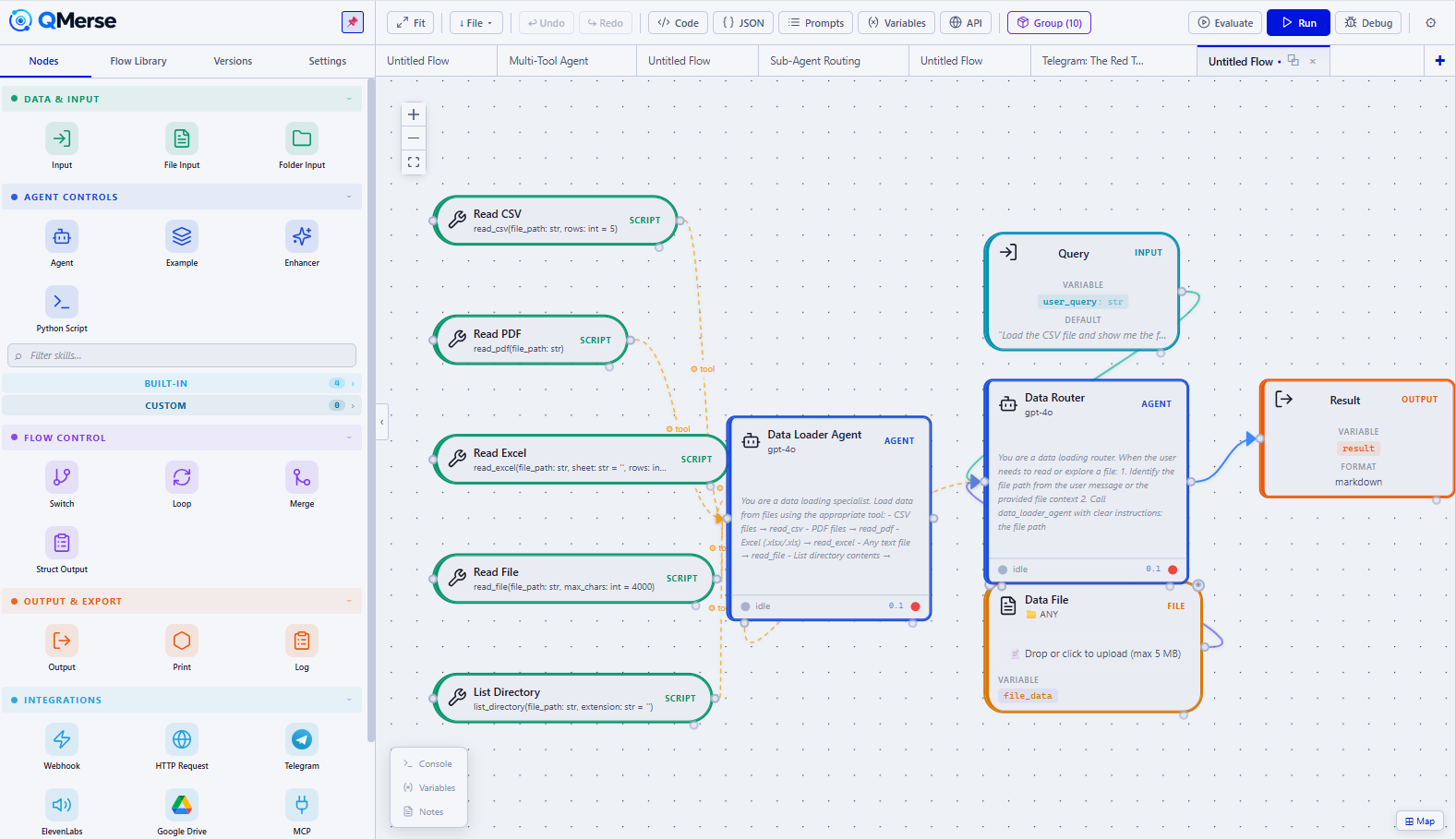
Task: Run the current flow
Action: coord(1298,23)
